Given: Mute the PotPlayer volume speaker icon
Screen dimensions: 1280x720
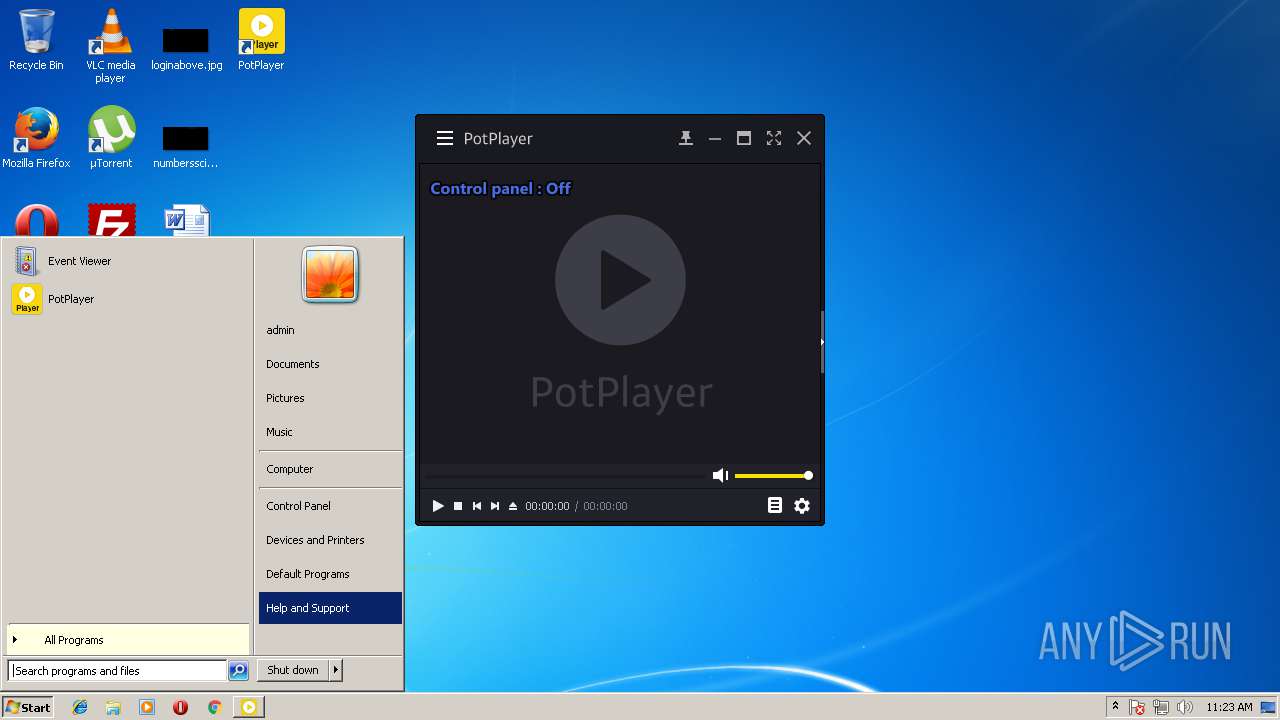Looking at the screenshot, I should [720, 476].
